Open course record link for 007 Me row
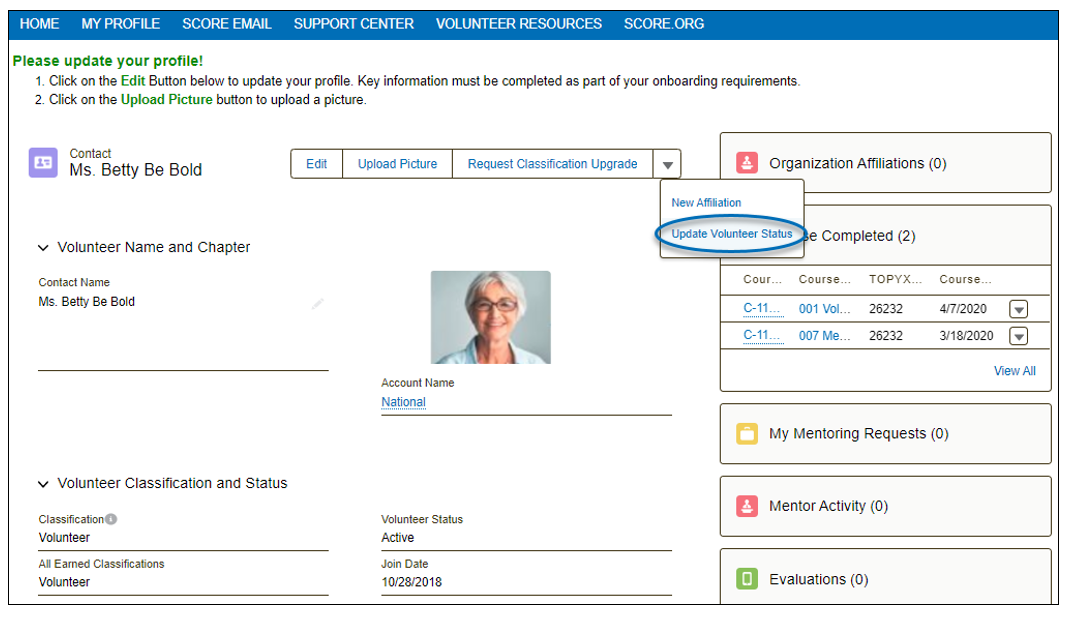1070x623 pixels. coord(762,336)
